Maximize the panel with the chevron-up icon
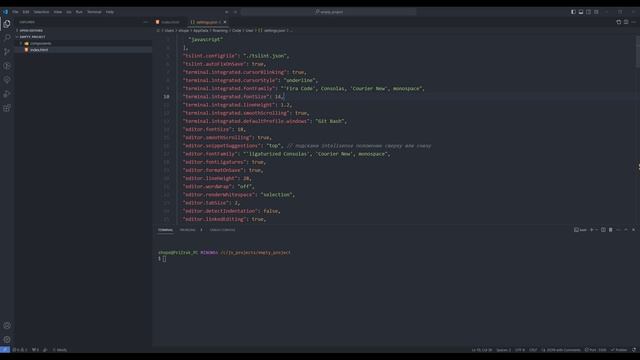 pyautogui.click(x=626, y=230)
